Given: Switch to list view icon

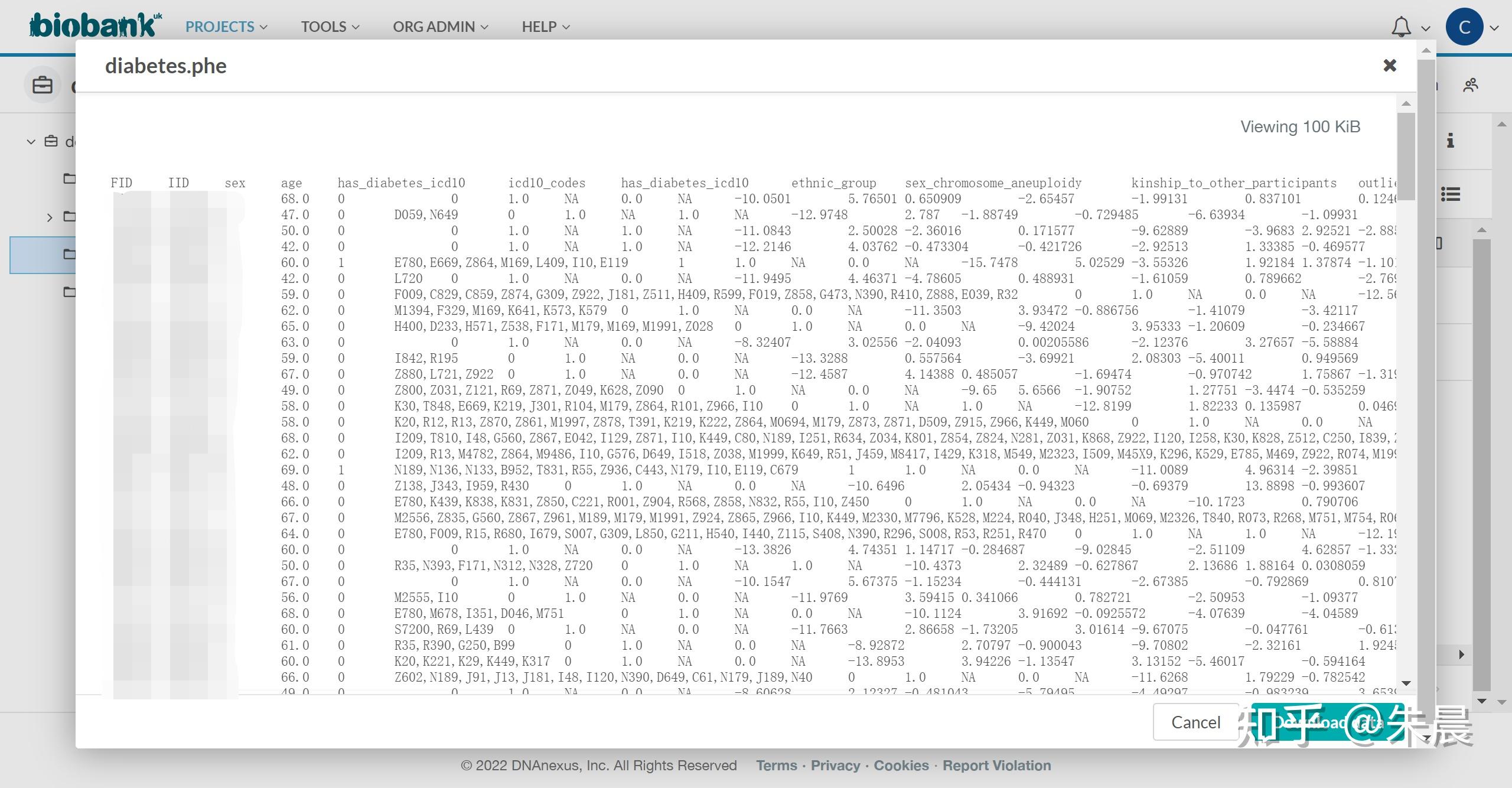Looking at the screenshot, I should [1450, 194].
